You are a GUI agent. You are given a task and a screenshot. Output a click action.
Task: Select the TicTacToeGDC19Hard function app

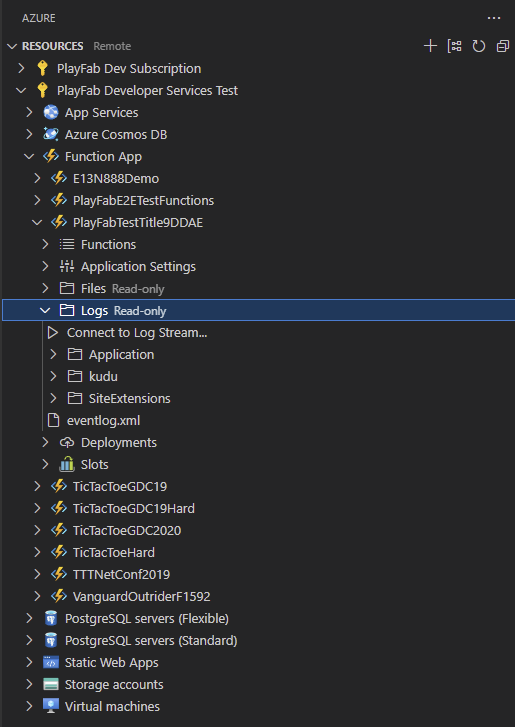click(x=134, y=509)
